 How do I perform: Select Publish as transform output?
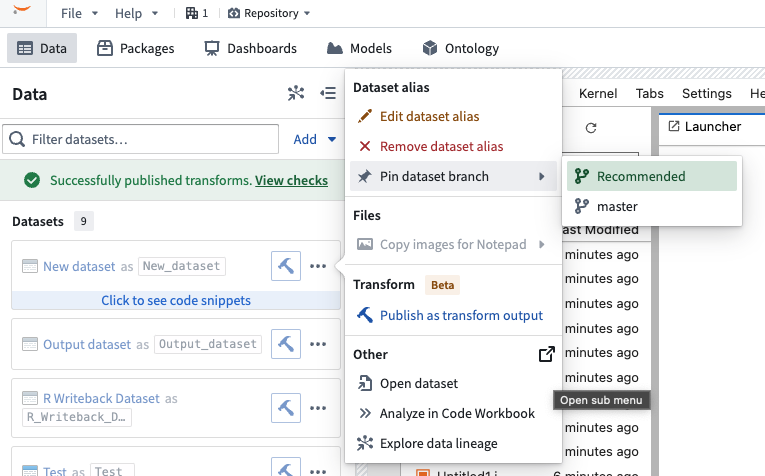[453, 316]
